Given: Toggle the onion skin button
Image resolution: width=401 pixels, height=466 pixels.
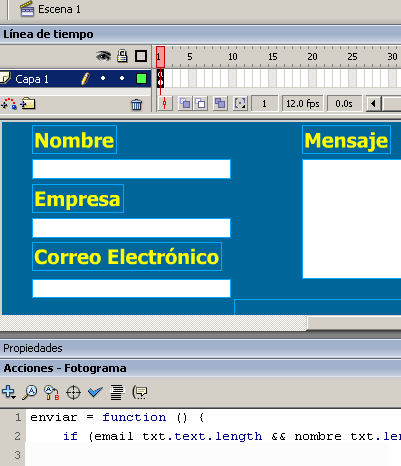Looking at the screenshot, I should [x=185, y=104].
